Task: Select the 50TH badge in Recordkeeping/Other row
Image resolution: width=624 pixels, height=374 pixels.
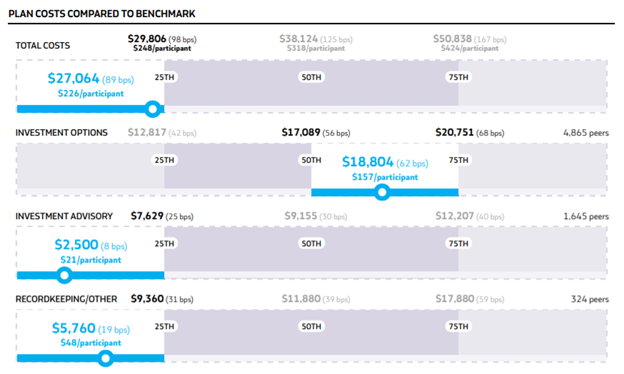Action: 311,326
